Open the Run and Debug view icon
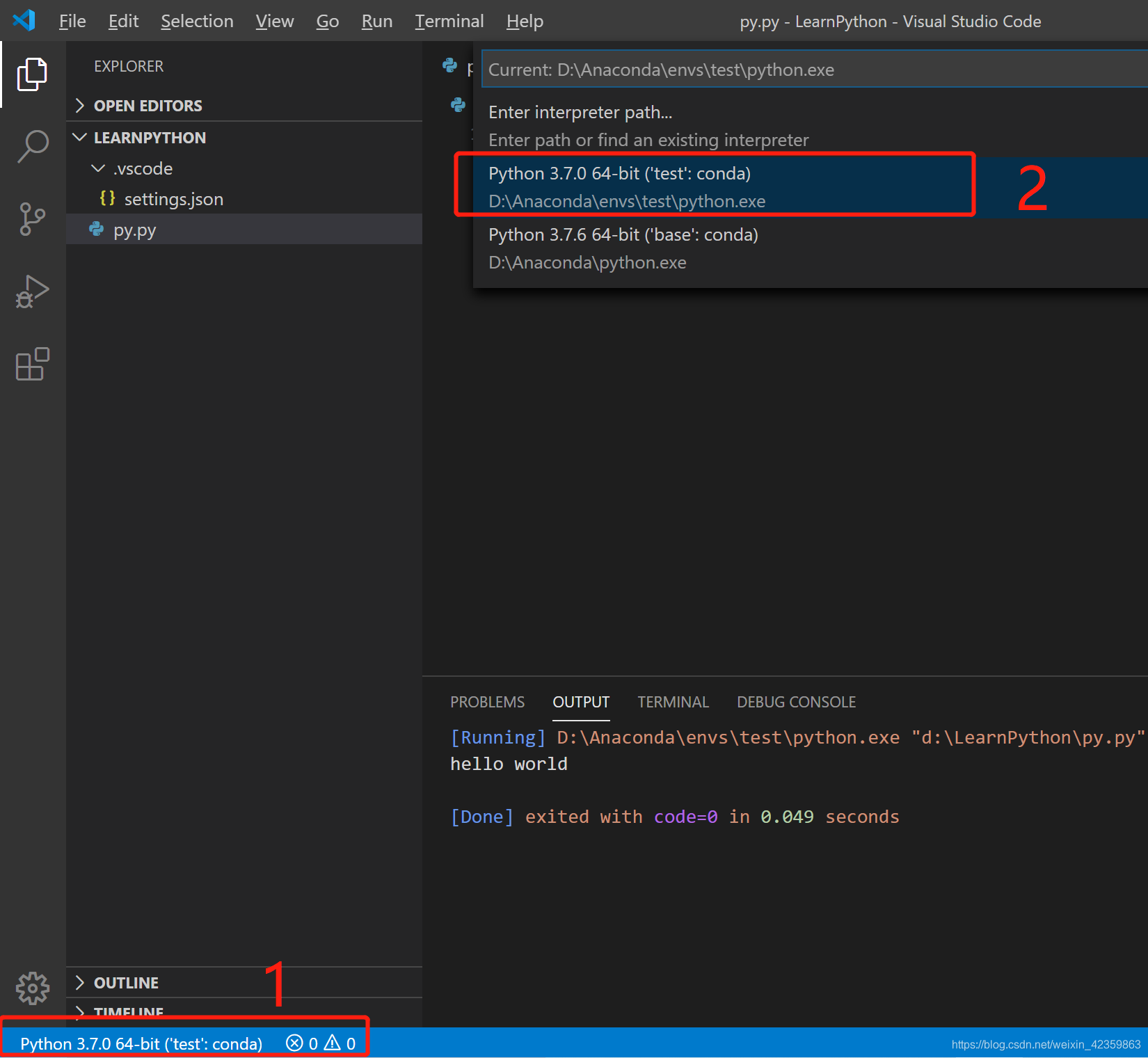 point(32,291)
